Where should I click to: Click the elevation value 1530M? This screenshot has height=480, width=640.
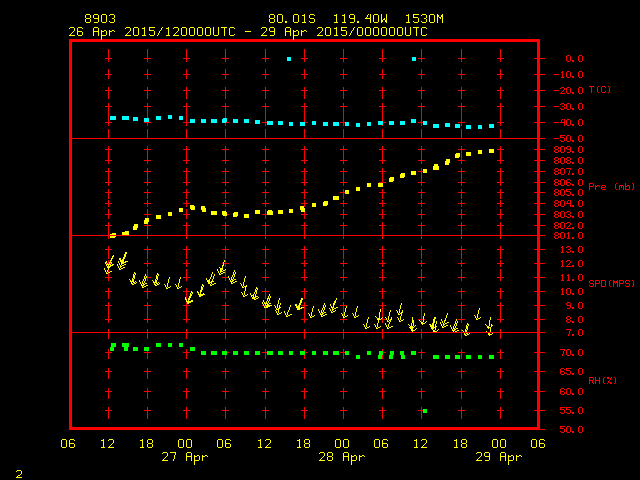coord(424,19)
